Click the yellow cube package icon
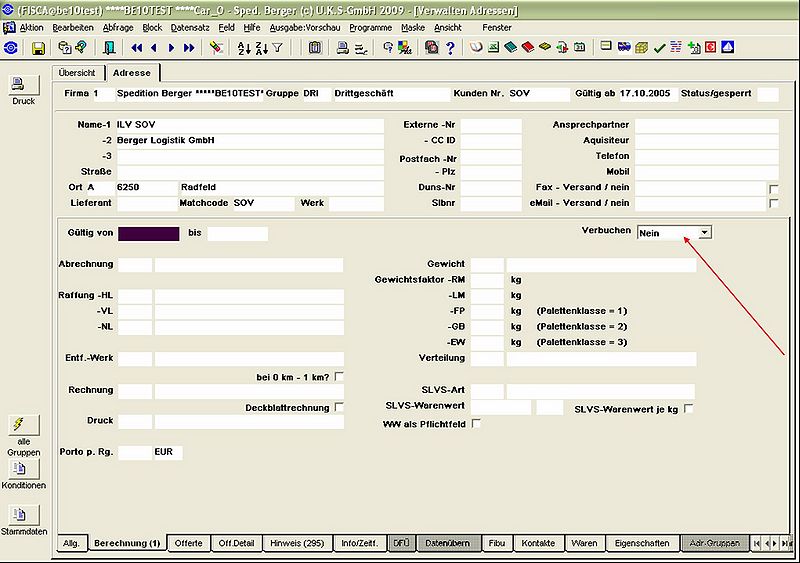The height and width of the screenshot is (563, 800). [x=641, y=47]
